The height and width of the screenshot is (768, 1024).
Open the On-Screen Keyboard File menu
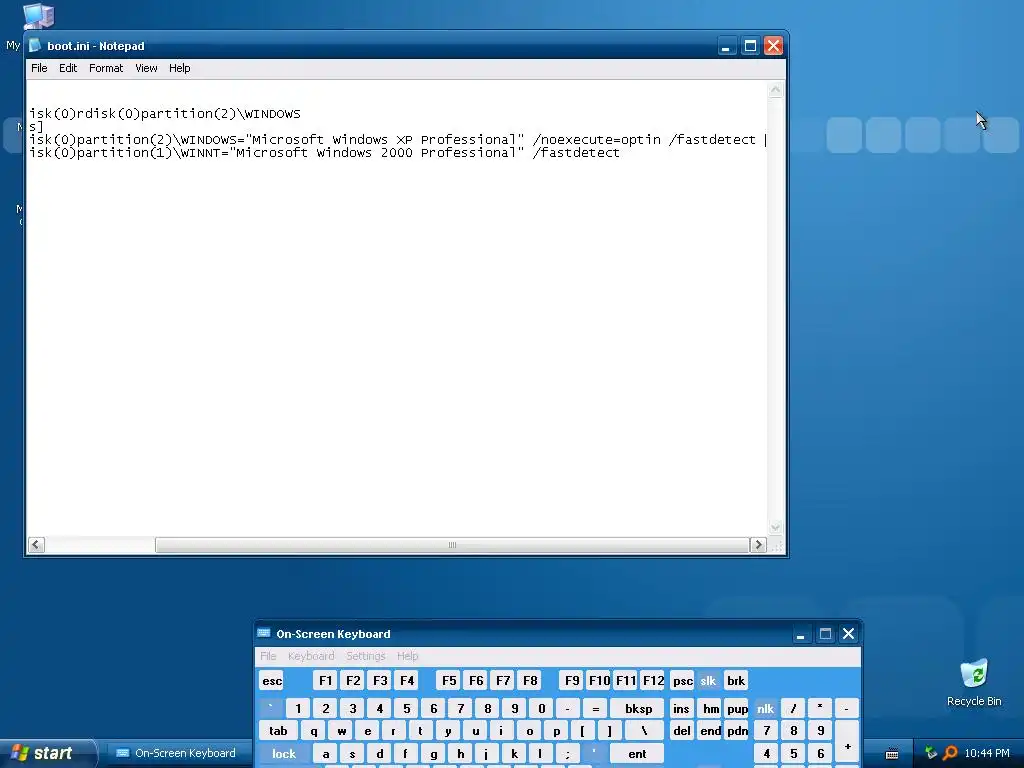tap(268, 656)
